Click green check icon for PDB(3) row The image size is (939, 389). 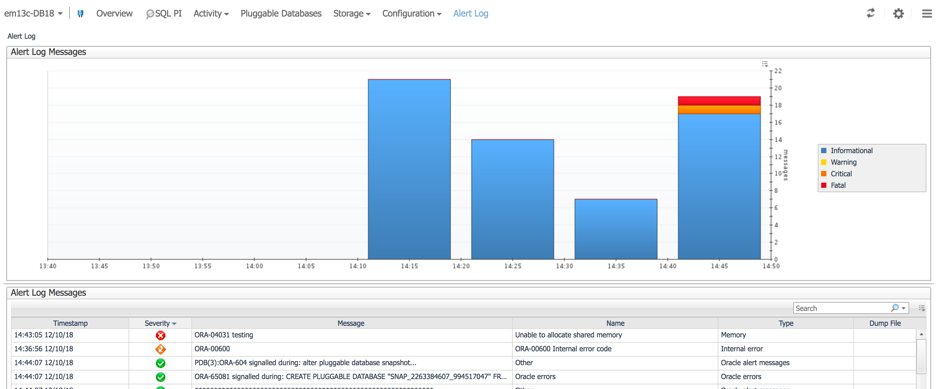160,363
